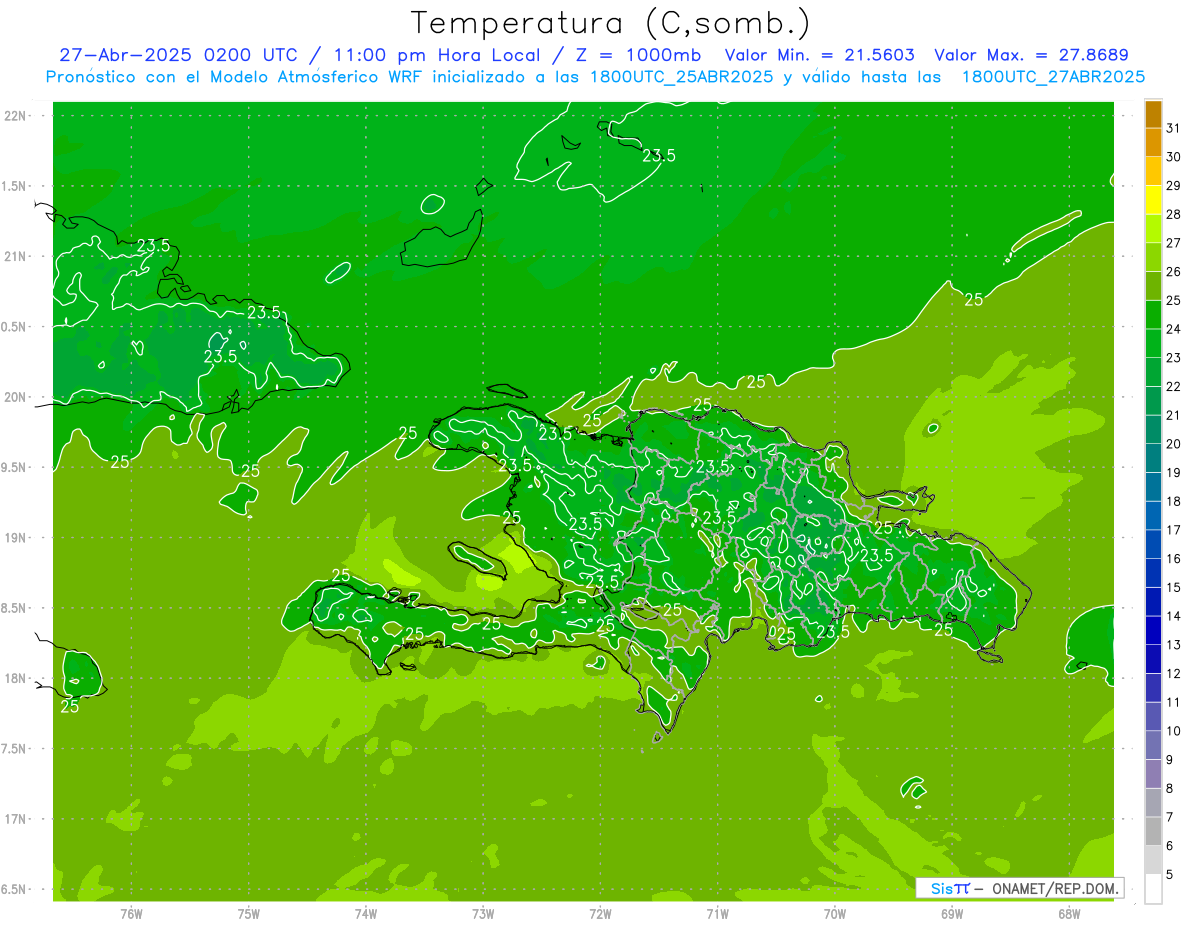The image size is (1200, 927).
Task: Click the '19N' latitude axis label
Action: point(15,537)
